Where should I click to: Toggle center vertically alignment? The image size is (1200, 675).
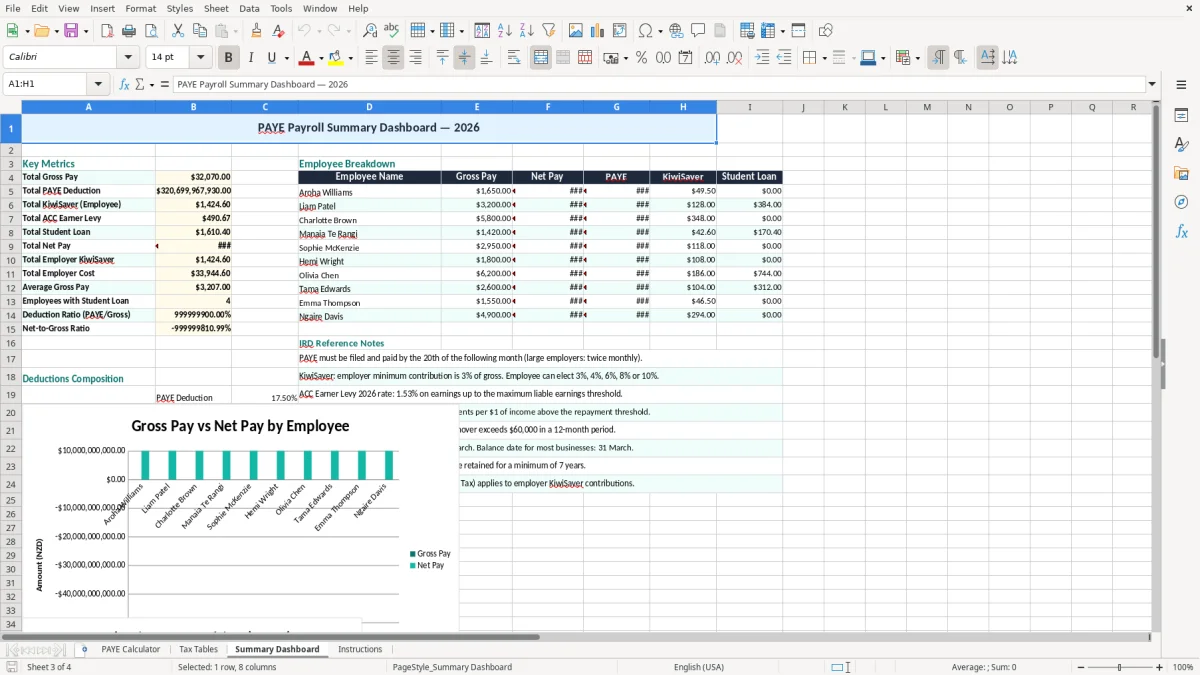464,58
